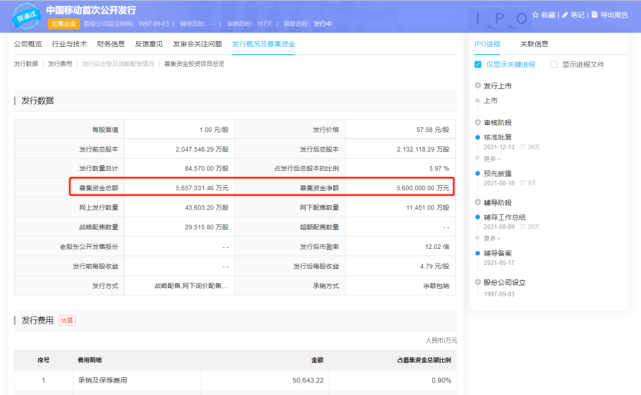
Task: Click the 导出报告 text button
Action: coord(614,15)
